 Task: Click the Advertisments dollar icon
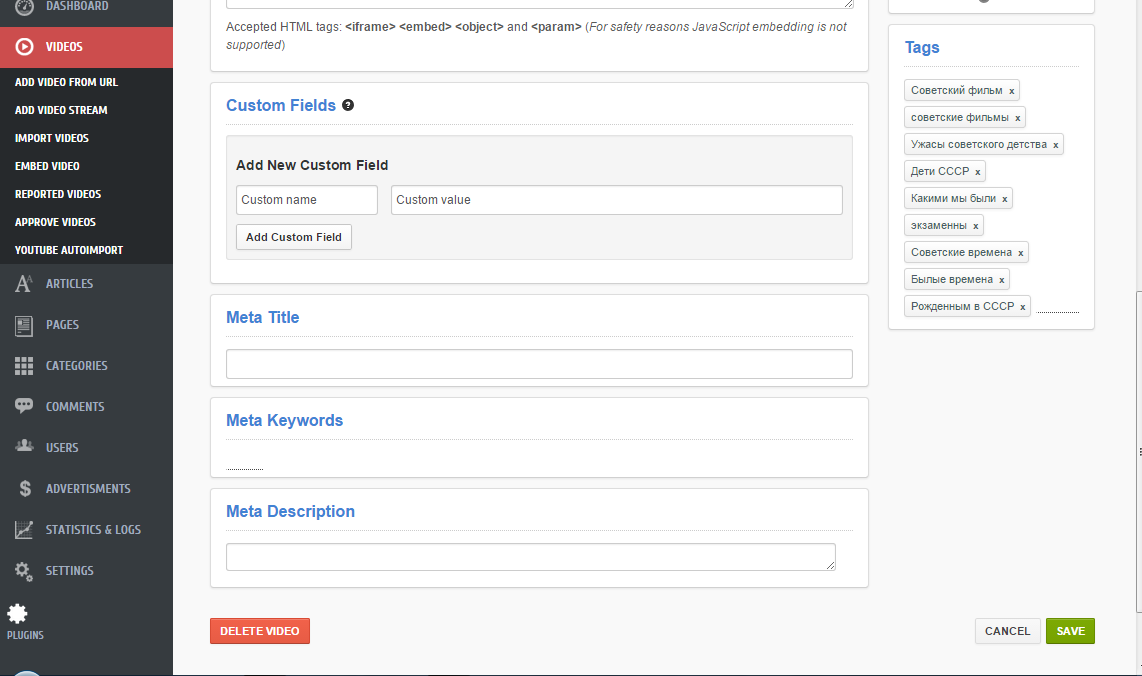pyautogui.click(x=25, y=489)
